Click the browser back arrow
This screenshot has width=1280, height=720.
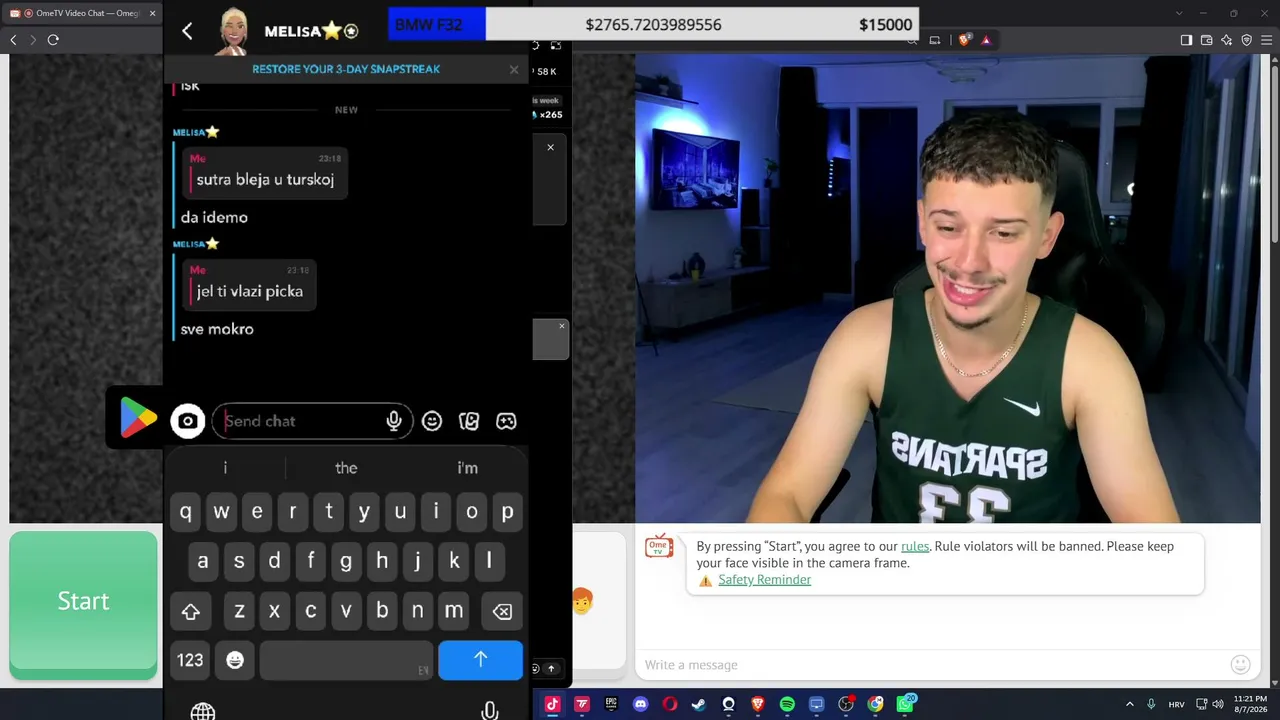[13, 40]
